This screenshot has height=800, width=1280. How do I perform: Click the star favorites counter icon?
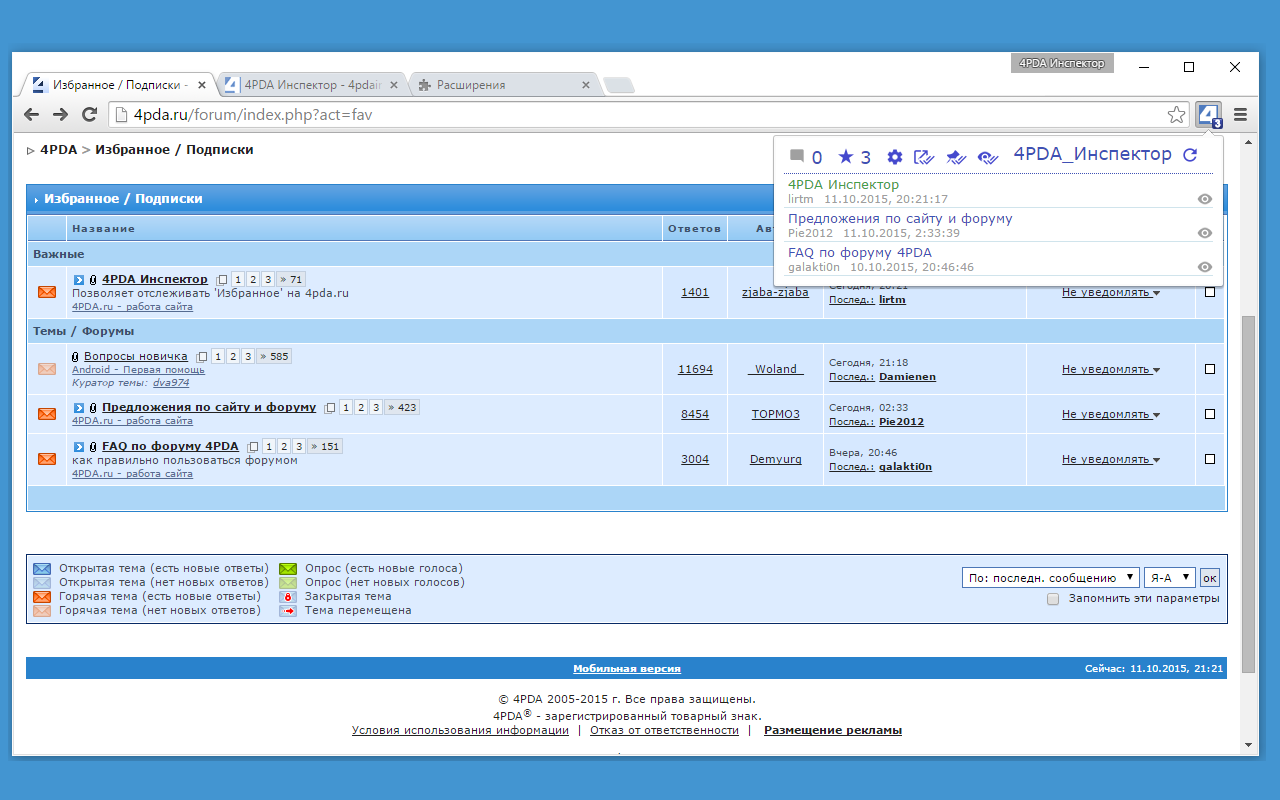[x=846, y=157]
